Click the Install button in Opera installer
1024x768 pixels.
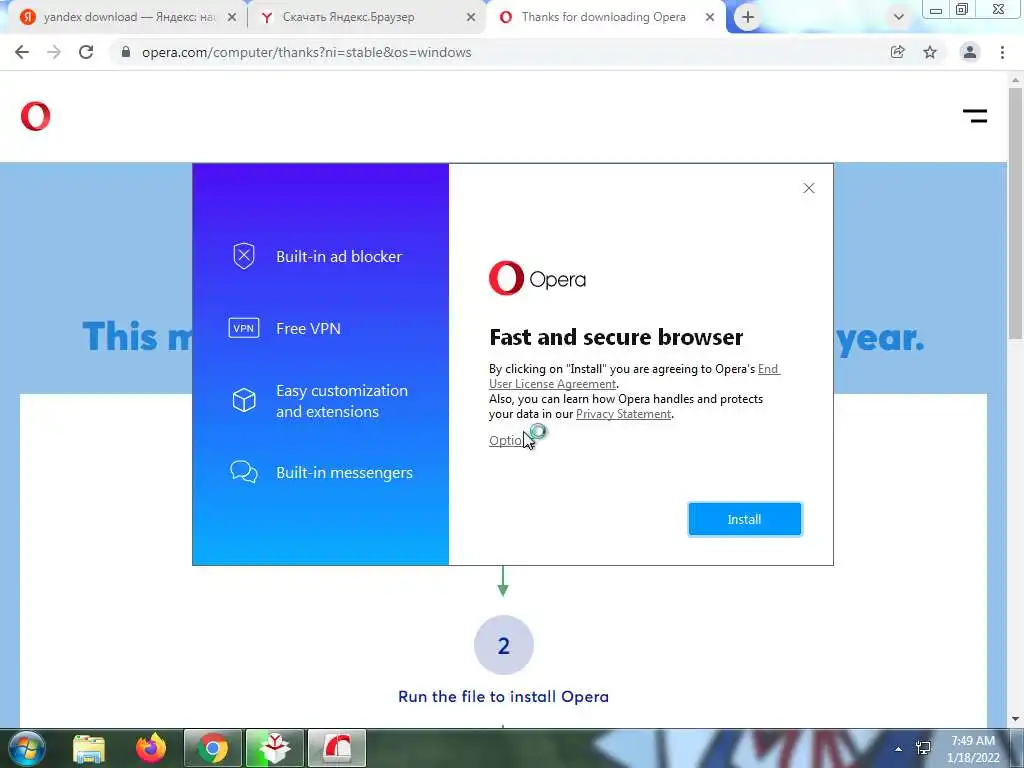pos(744,519)
